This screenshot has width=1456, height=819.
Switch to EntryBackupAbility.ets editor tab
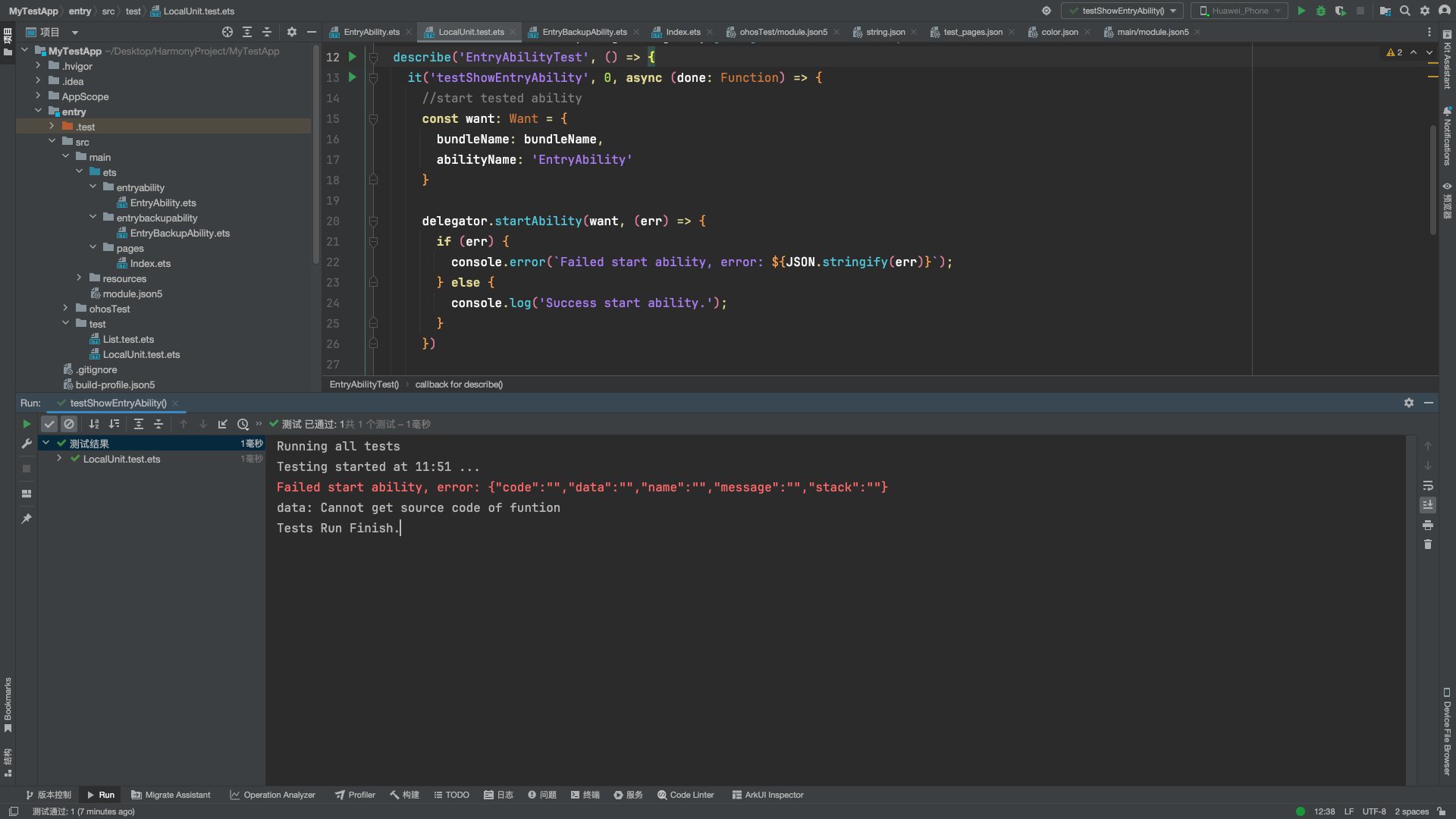584,32
